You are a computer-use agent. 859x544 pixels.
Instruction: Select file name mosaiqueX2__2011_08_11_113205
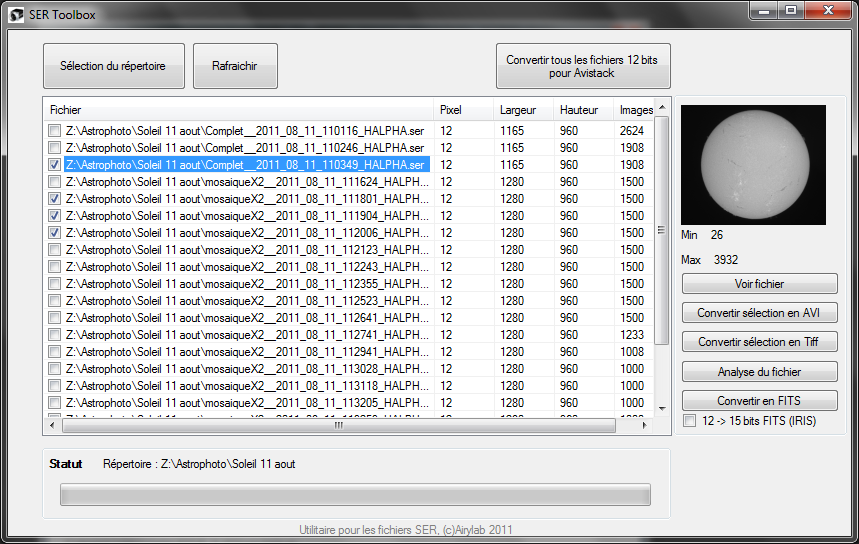click(x=247, y=402)
